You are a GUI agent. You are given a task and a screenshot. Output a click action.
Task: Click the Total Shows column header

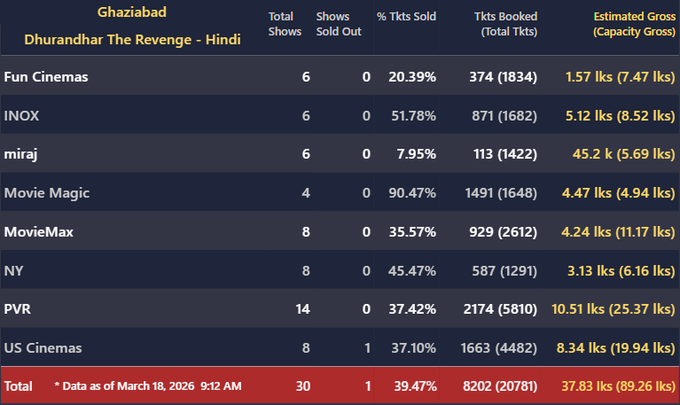(x=284, y=24)
